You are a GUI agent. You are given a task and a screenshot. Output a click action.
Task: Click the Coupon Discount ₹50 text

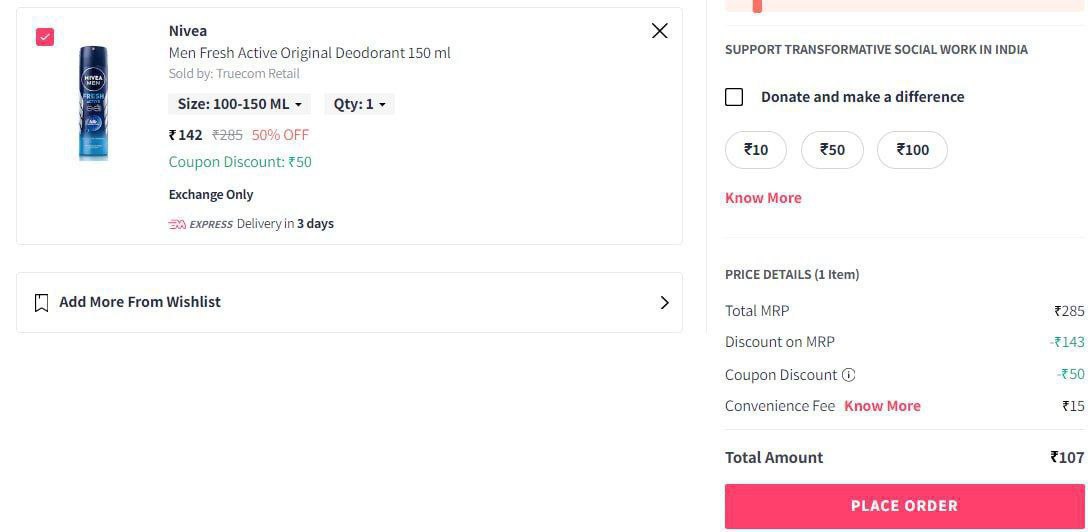click(240, 162)
